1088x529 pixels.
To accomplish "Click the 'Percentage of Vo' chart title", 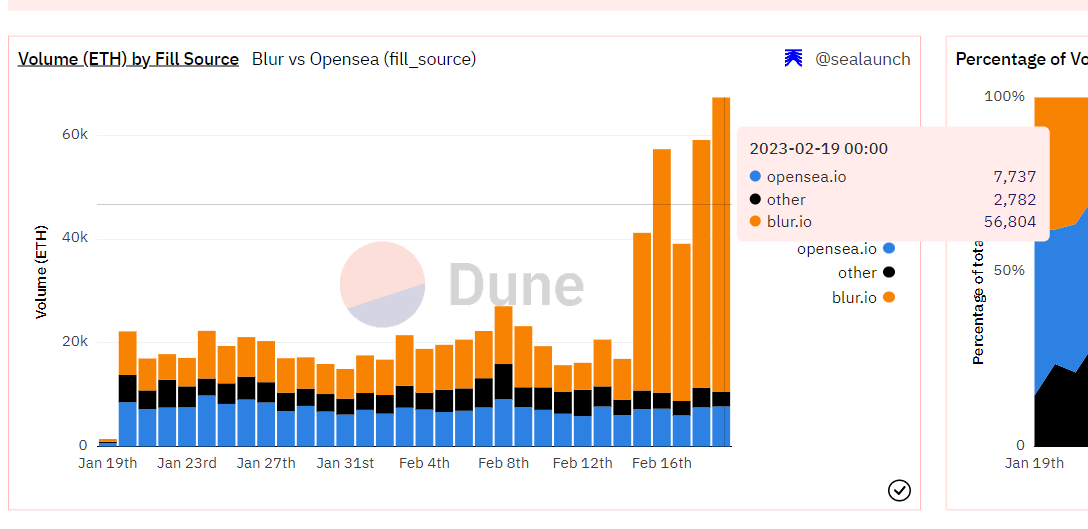I will 1021,59.
